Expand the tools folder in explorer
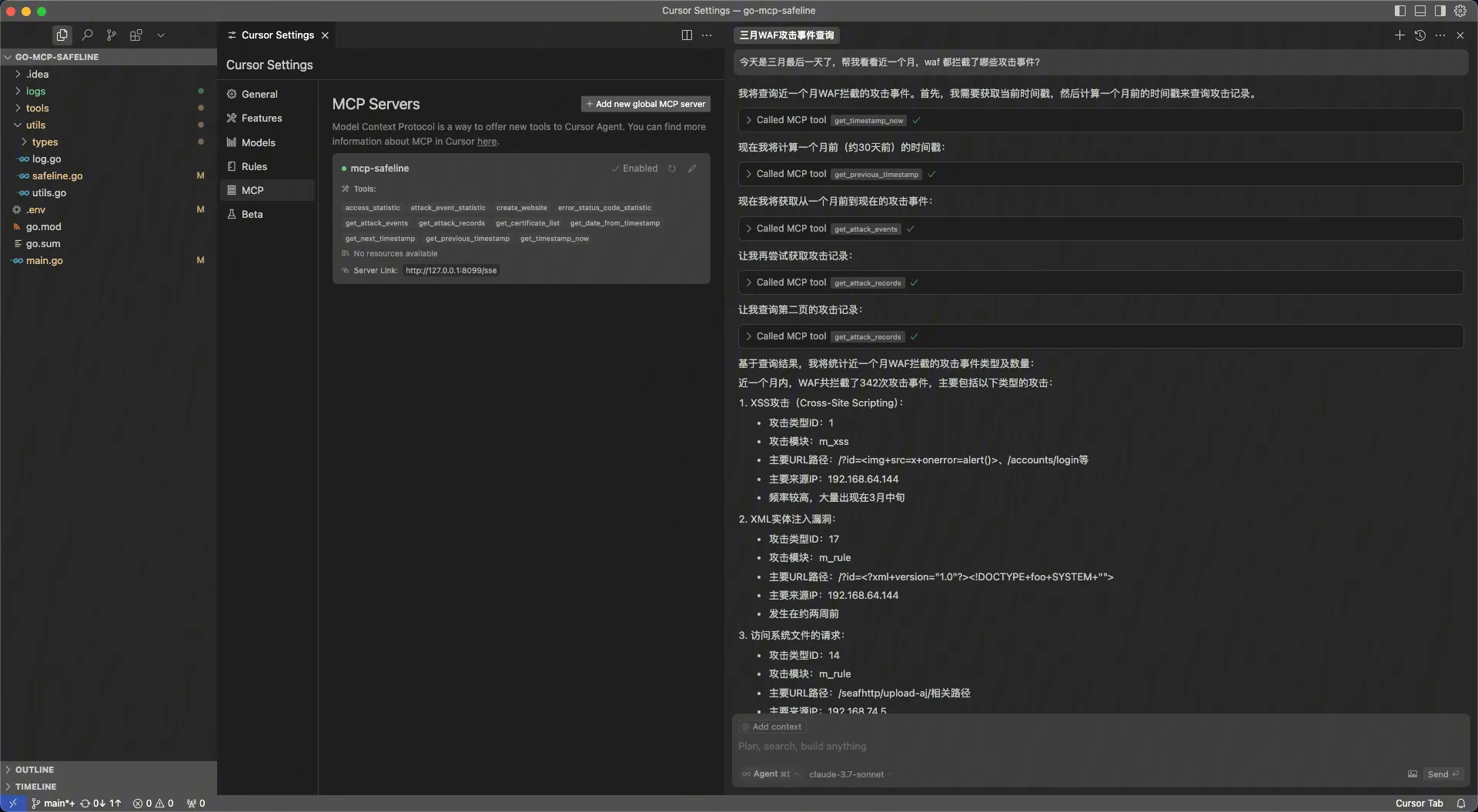 (x=37, y=109)
